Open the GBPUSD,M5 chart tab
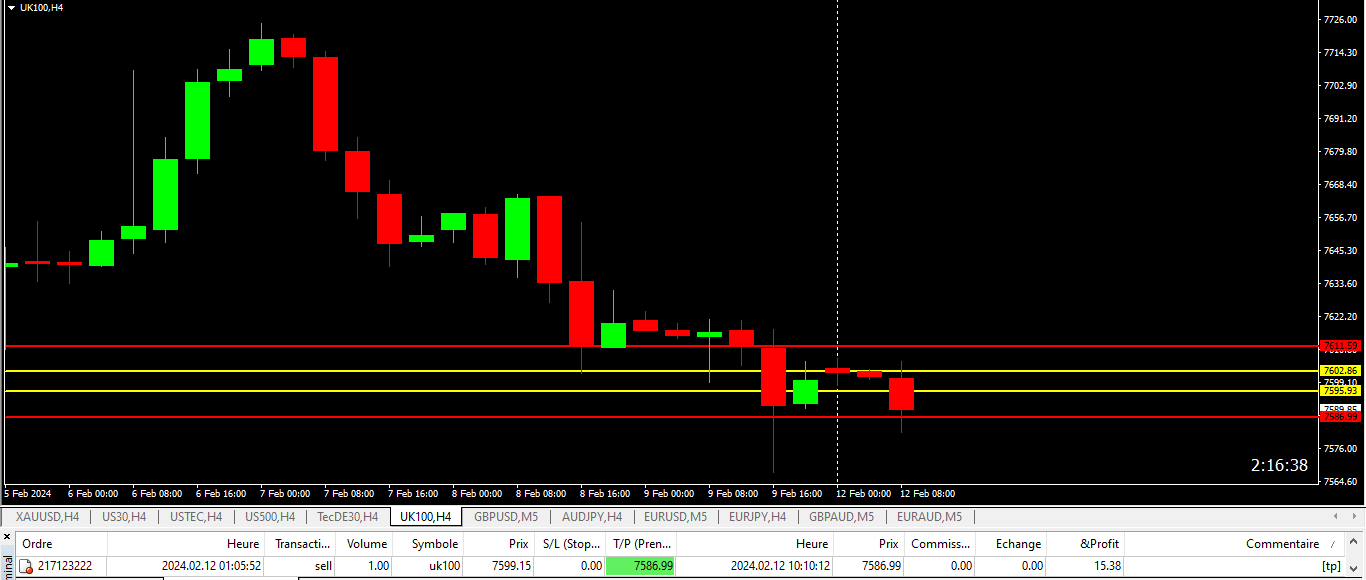Screen dimensions: 1366x580 [x=506, y=517]
